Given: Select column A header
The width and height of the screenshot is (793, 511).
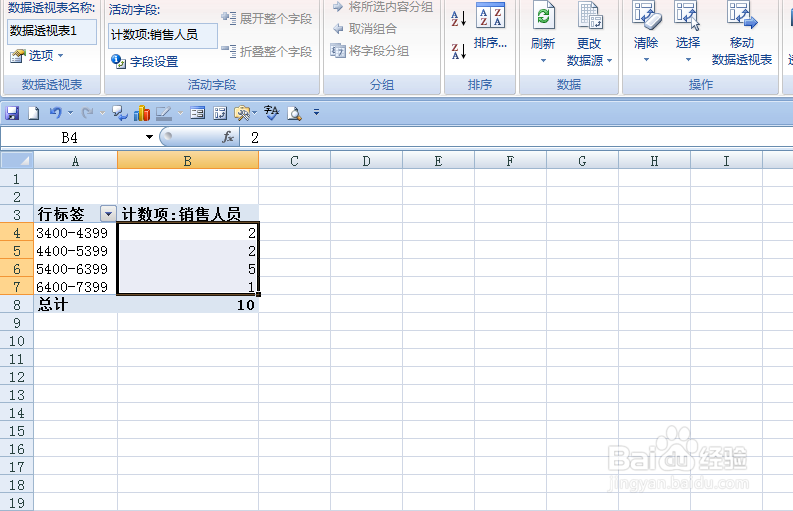Looking at the screenshot, I should pyautogui.click(x=75, y=161).
